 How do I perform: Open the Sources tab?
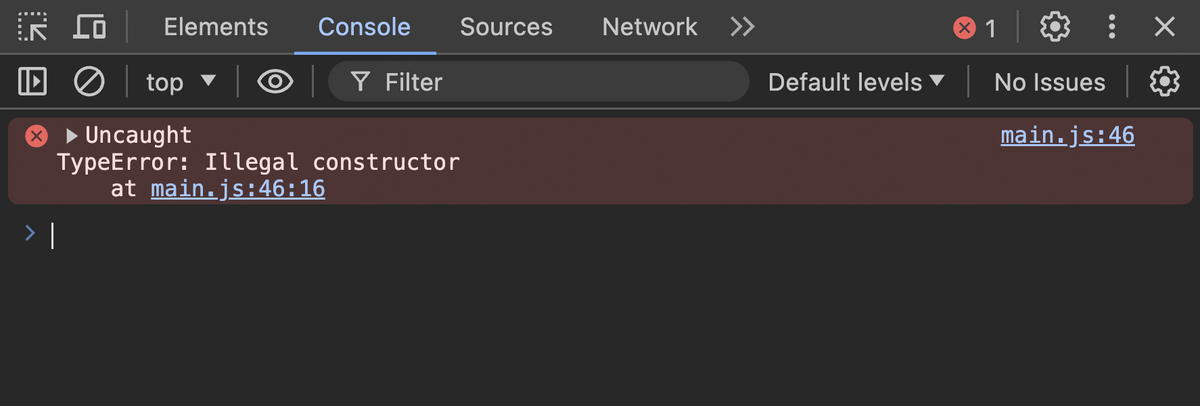[506, 27]
